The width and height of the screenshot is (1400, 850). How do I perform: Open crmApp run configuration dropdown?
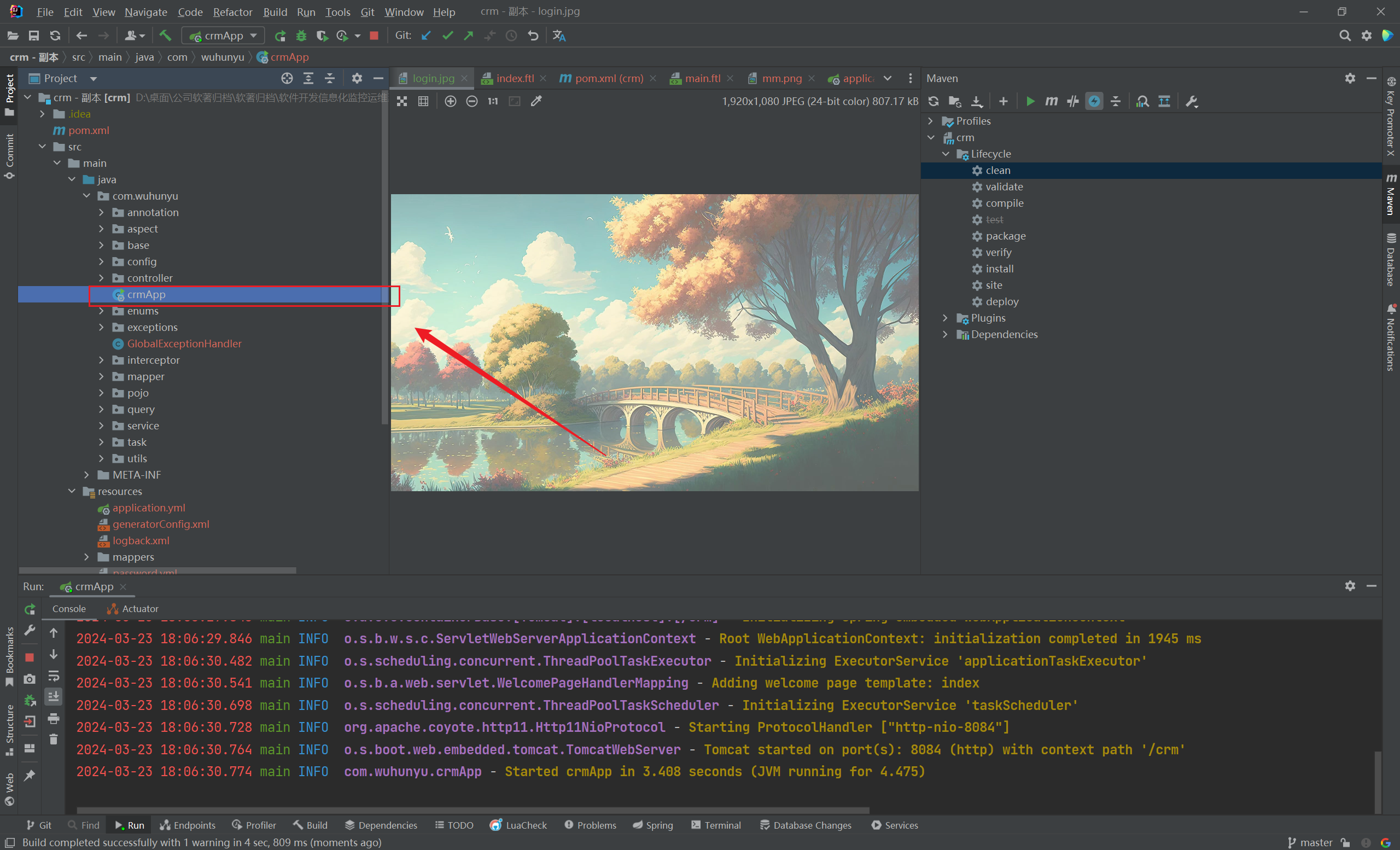[223, 36]
